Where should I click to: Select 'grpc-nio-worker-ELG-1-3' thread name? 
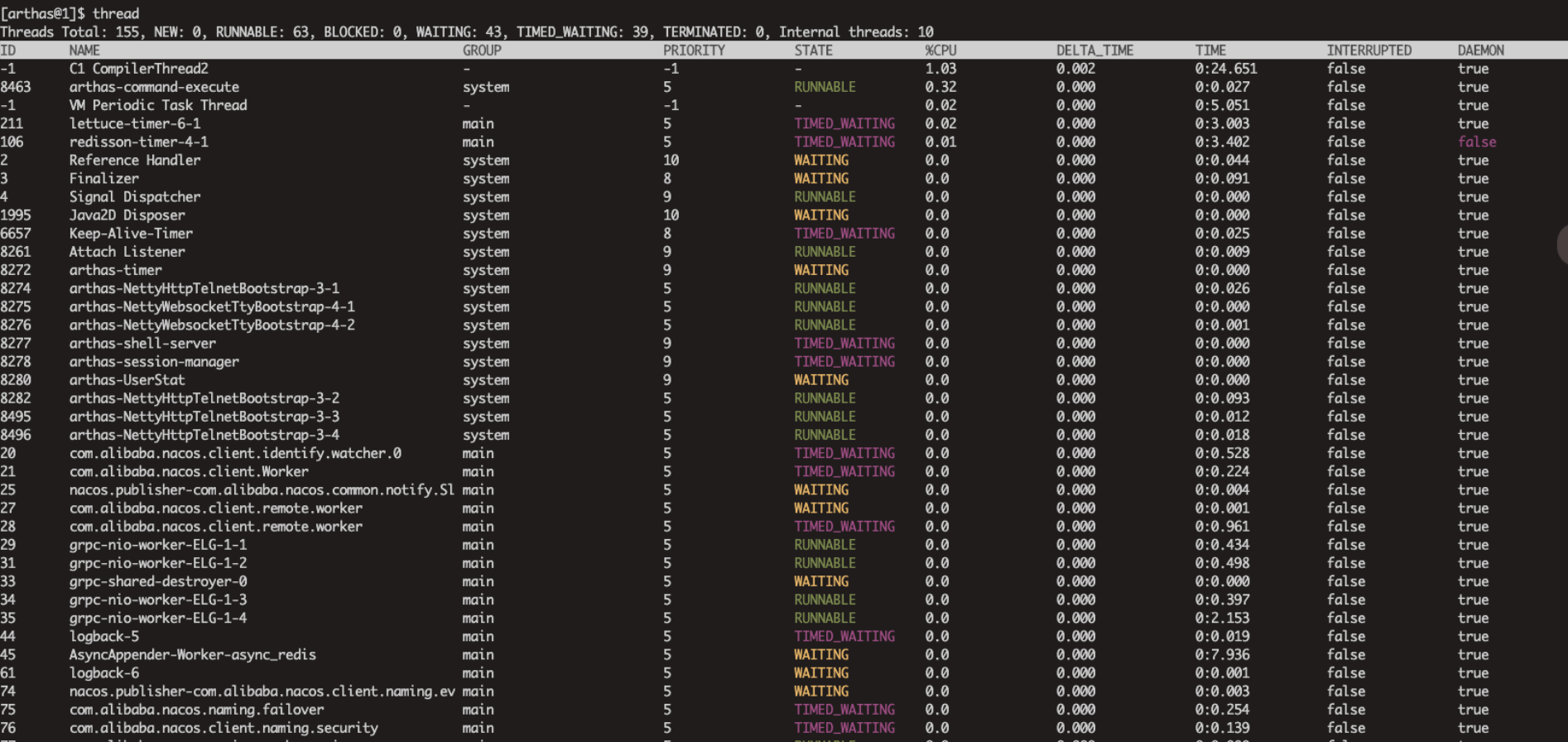[x=158, y=600]
